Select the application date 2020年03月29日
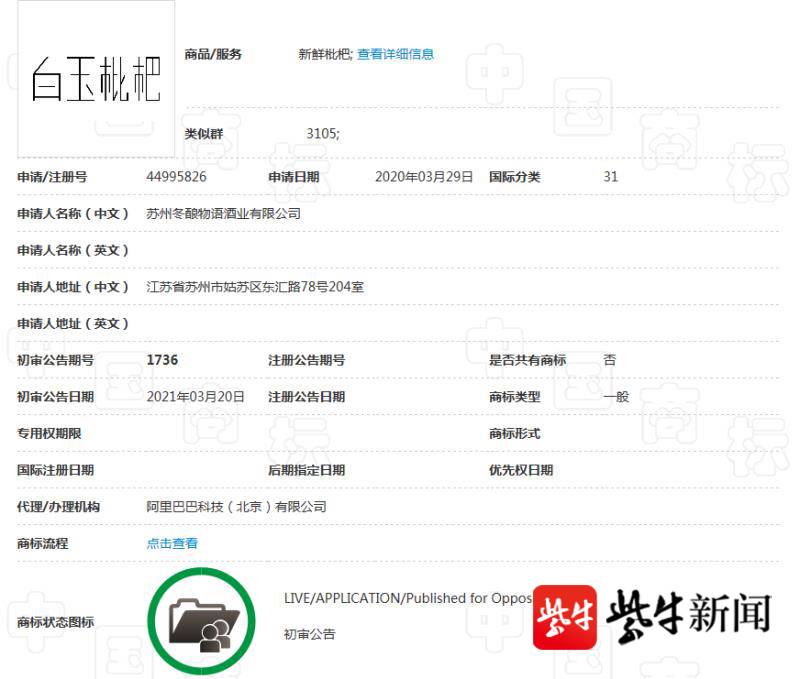This screenshot has width=800, height=679. [x=424, y=177]
